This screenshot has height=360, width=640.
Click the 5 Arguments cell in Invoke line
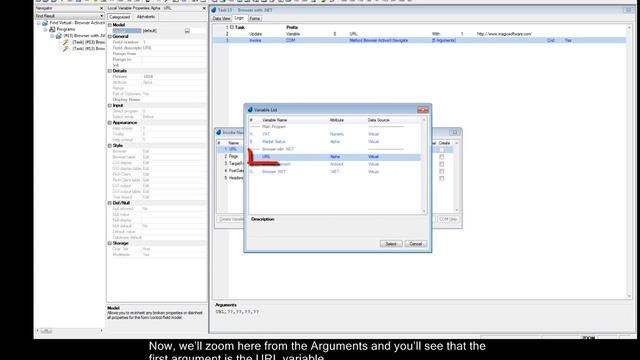[444, 40]
